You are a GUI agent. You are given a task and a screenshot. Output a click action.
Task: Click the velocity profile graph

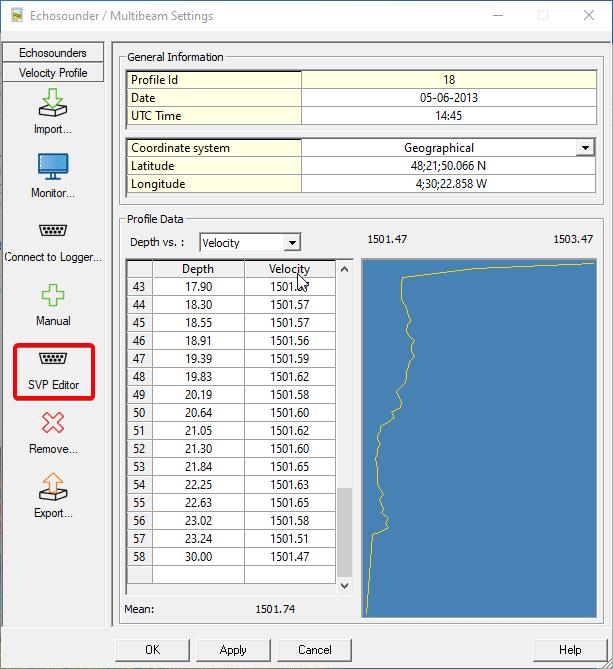pyautogui.click(x=479, y=438)
